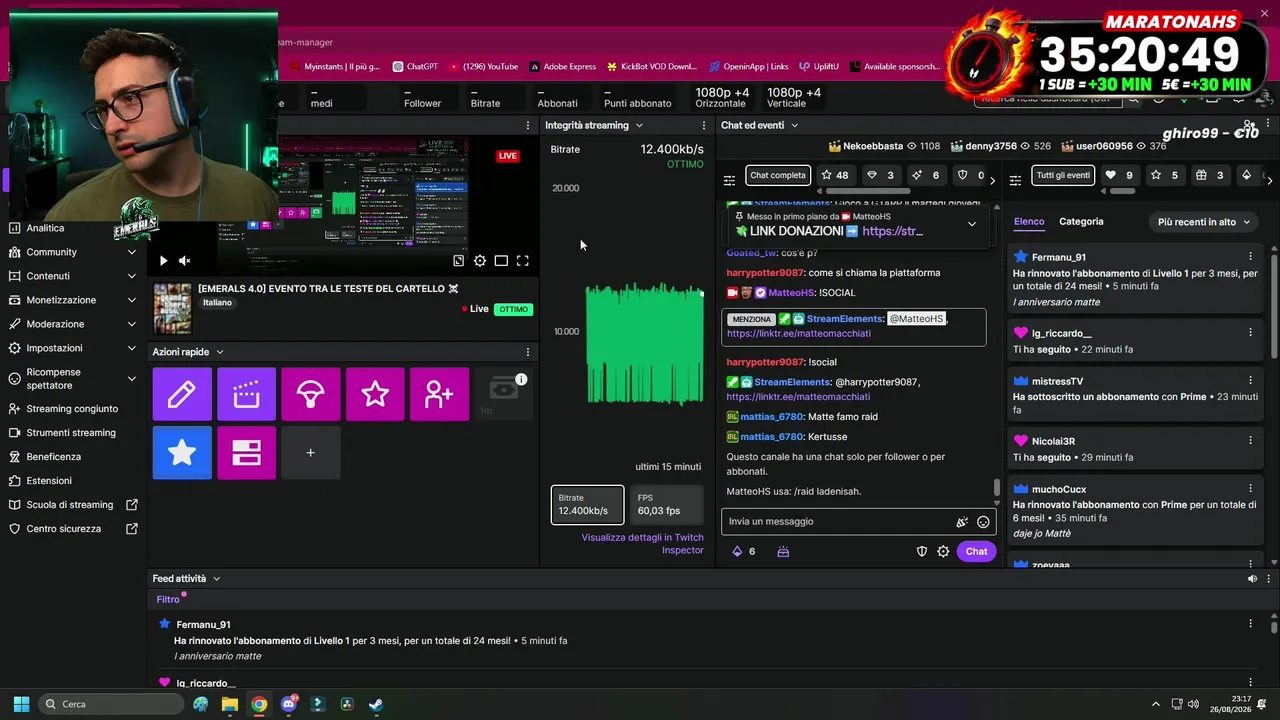Start a raid with the parachute quick action
The image size is (1280, 720).
pyautogui.click(x=311, y=394)
